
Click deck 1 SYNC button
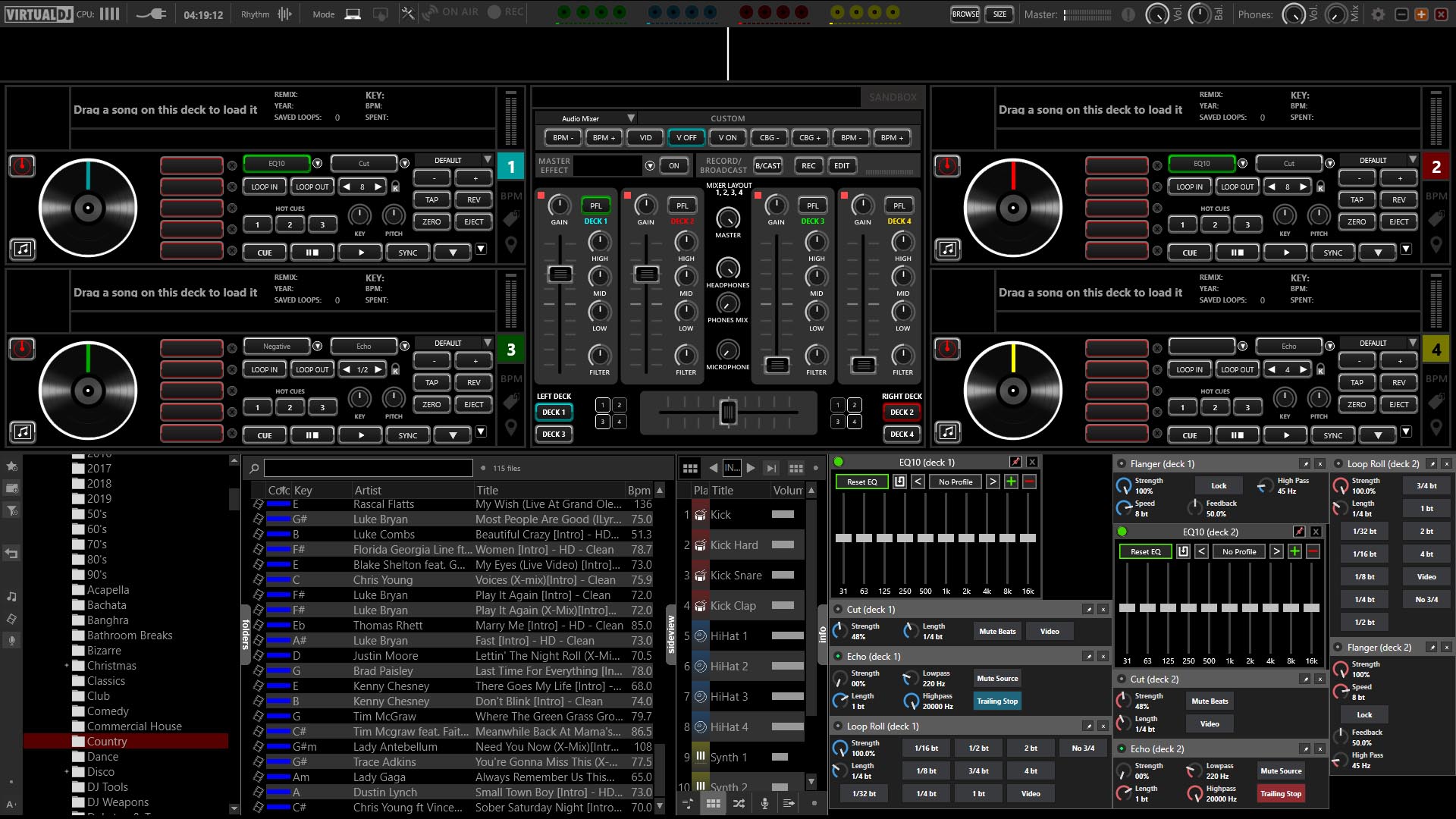(x=408, y=253)
